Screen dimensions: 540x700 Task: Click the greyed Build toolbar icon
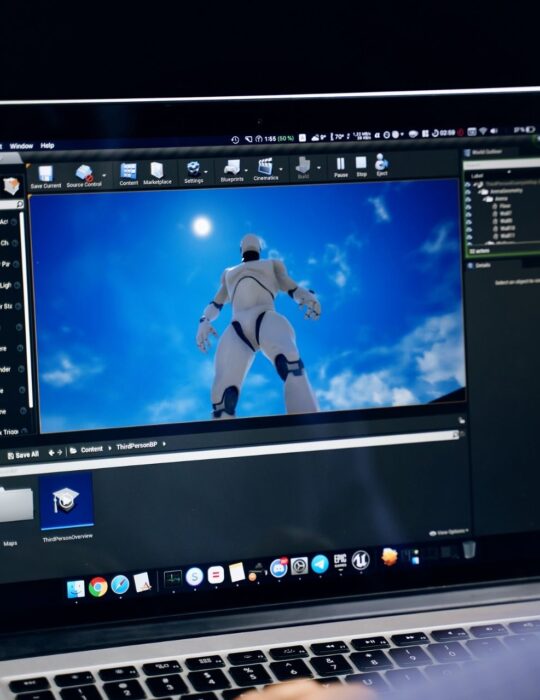303,165
